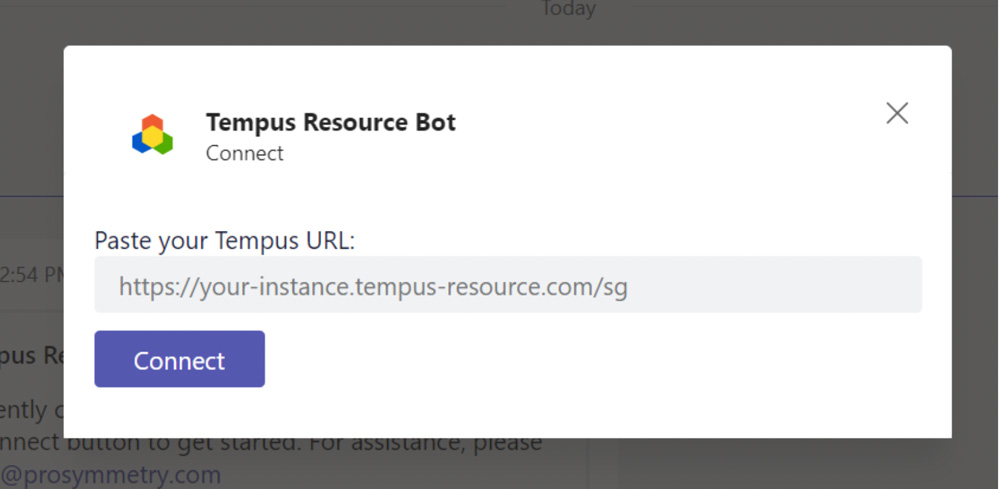Click the Tempus Resource Bot hexagon logo

(x=152, y=136)
